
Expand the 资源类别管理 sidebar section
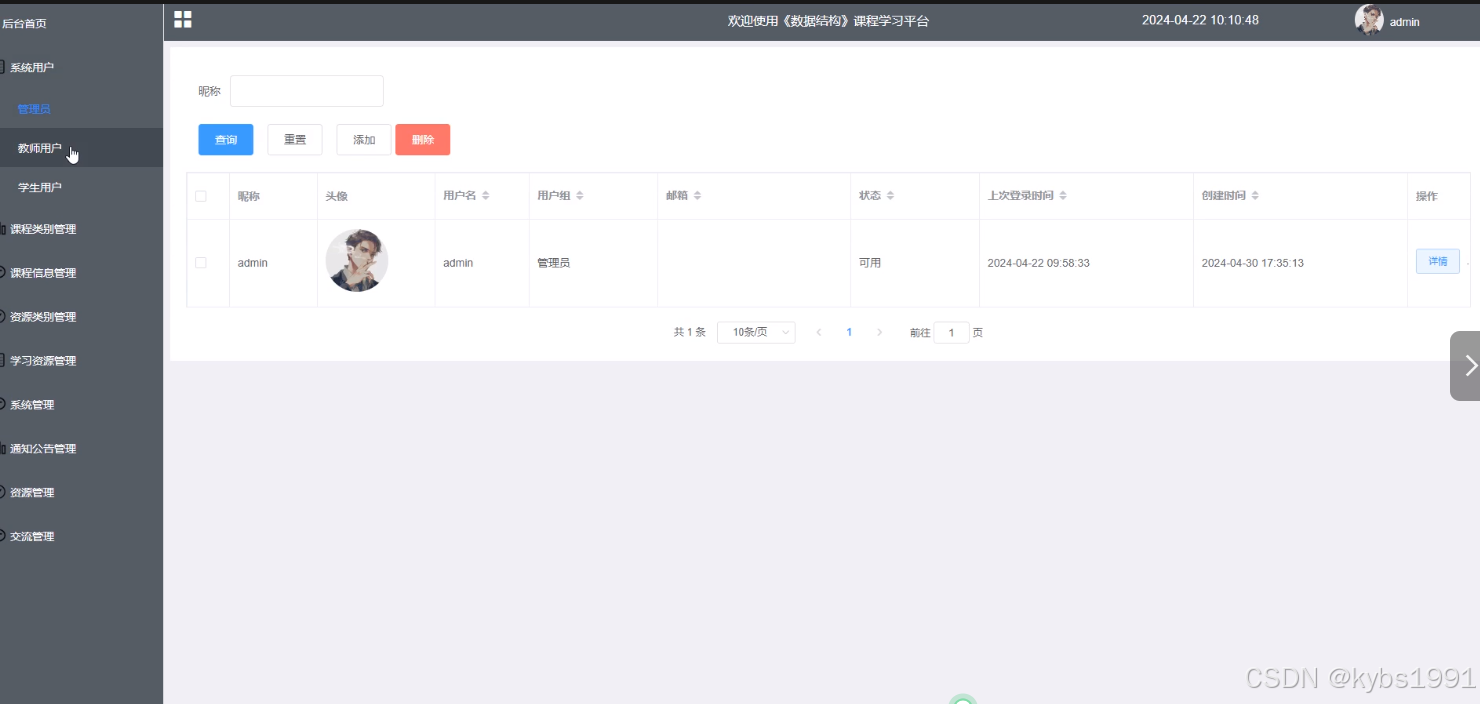pyautogui.click(x=81, y=317)
